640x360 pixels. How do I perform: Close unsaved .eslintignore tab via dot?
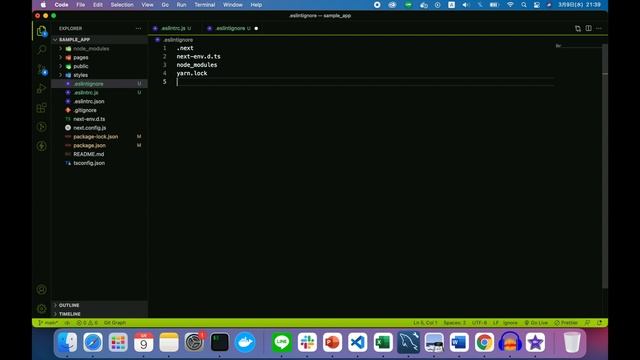tap(256, 29)
